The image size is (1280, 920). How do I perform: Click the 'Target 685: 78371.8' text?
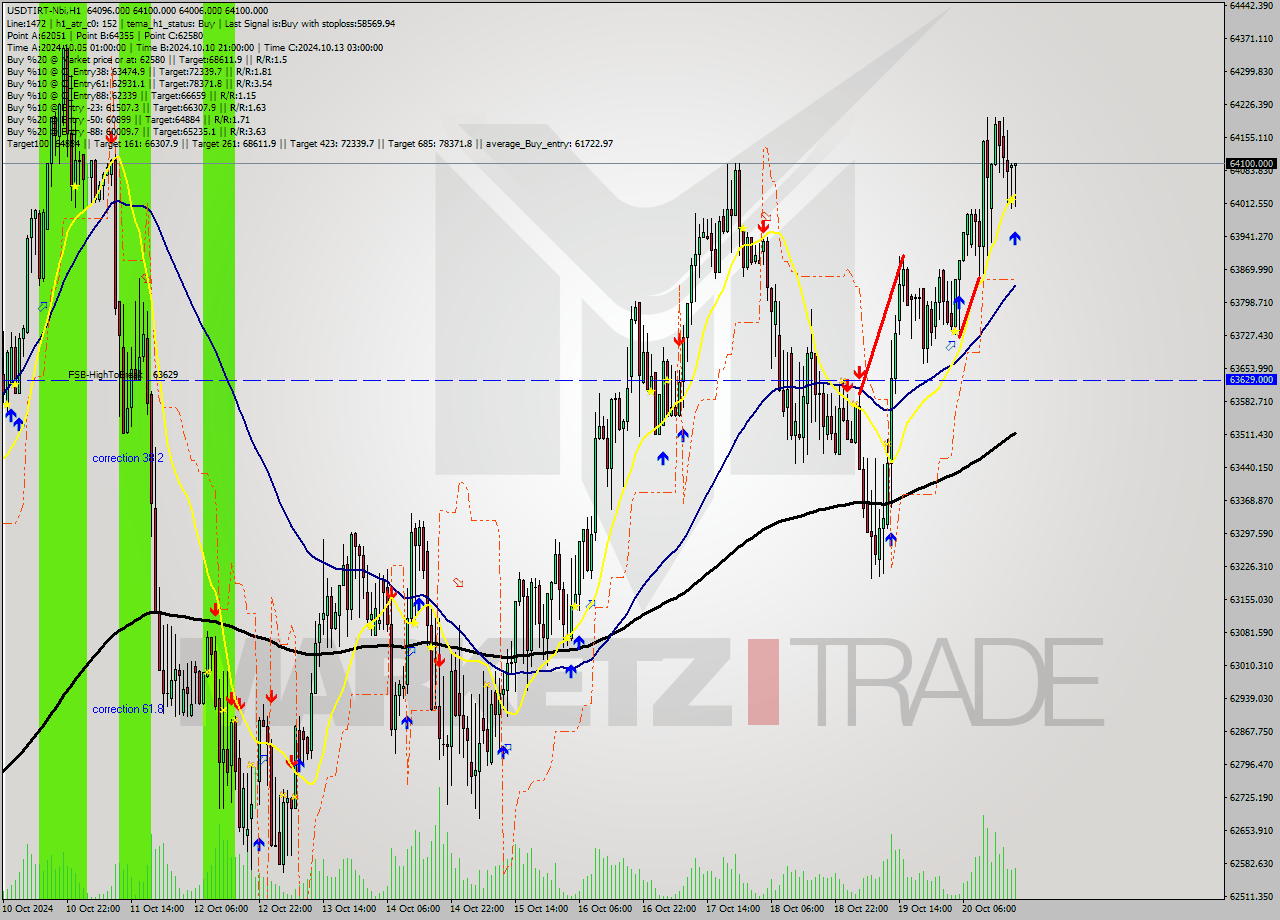click(431, 143)
